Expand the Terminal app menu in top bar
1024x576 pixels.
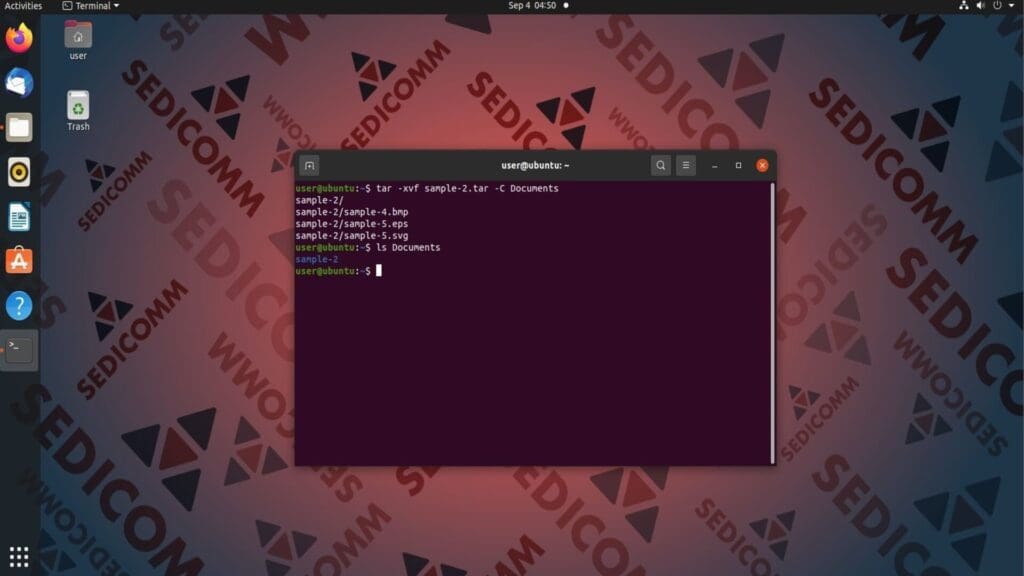pos(90,6)
